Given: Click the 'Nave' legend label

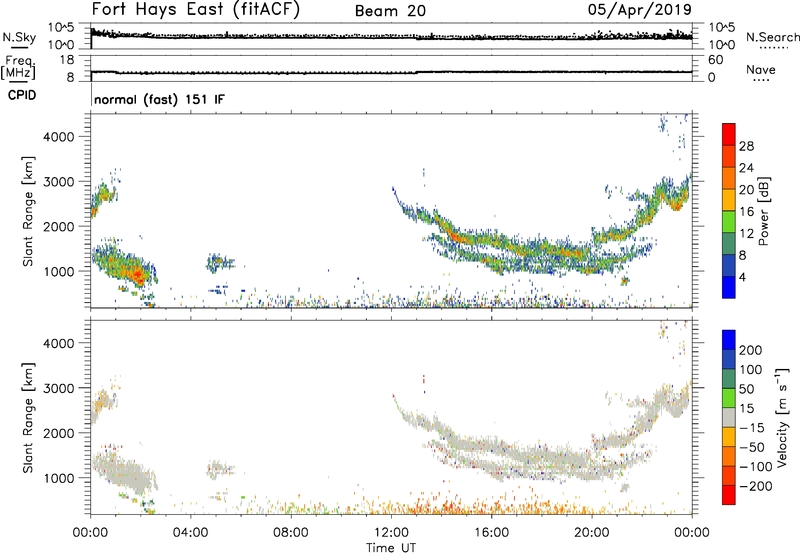Looking at the screenshot, I should click(760, 69).
